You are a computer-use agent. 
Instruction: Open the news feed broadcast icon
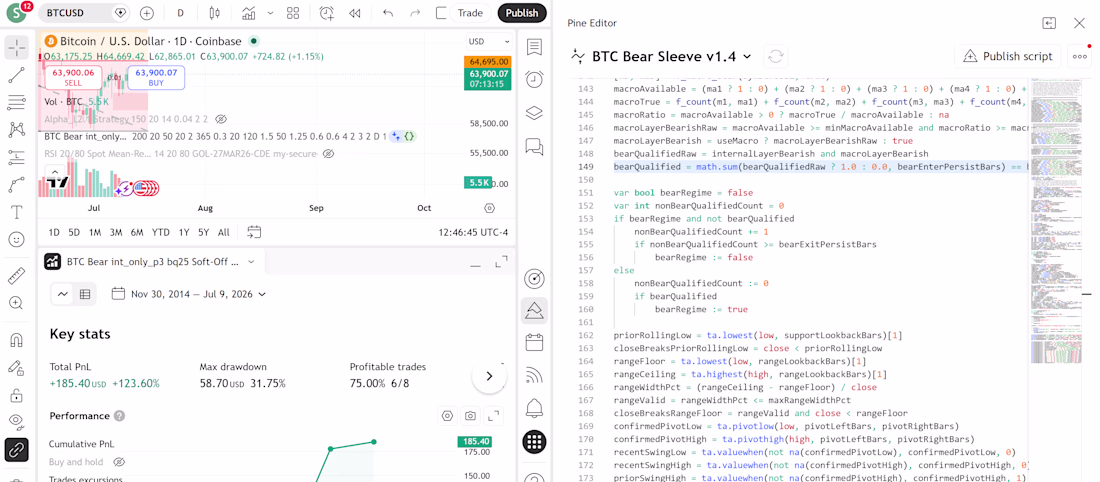(x=535, y=375)
